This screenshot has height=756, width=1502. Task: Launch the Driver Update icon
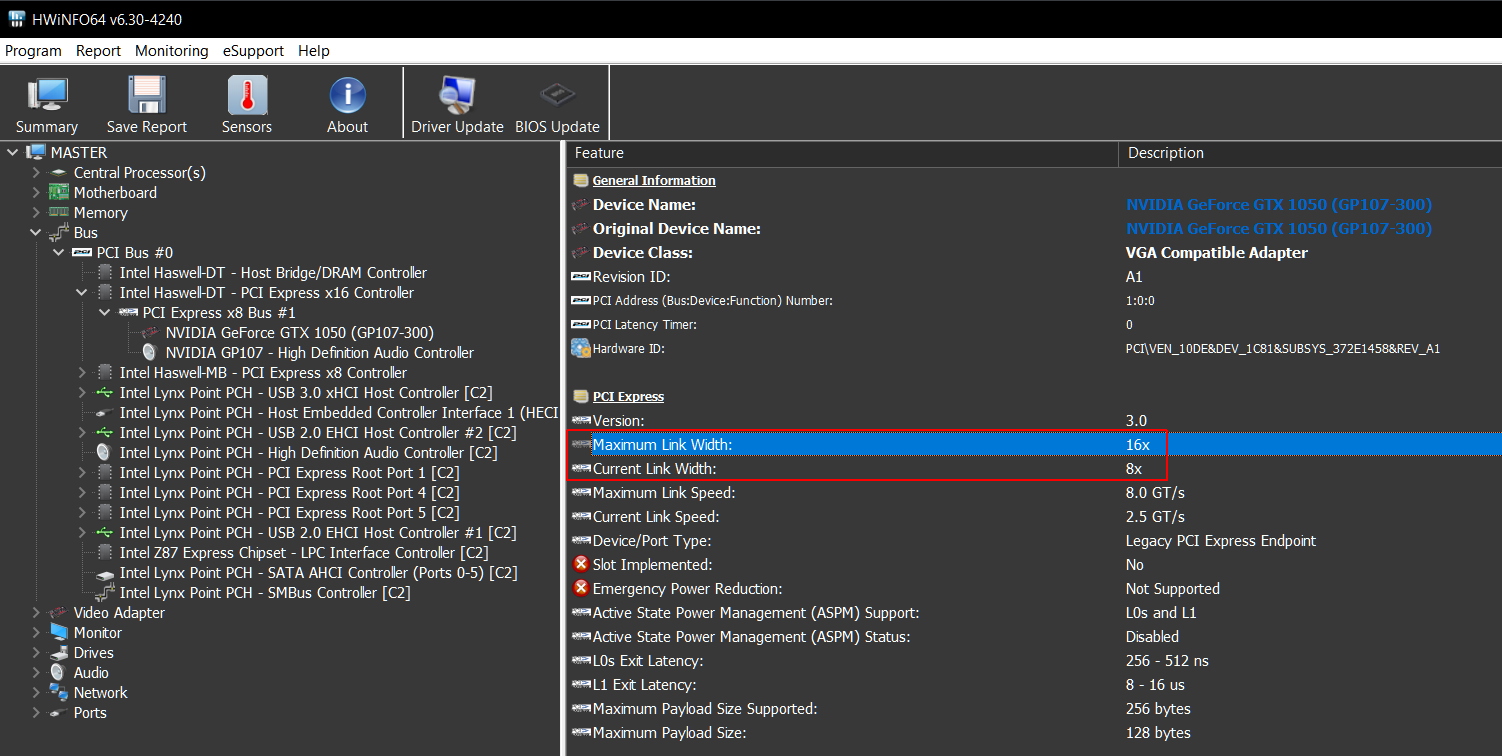pyautogui.click(x=457, y=96)
